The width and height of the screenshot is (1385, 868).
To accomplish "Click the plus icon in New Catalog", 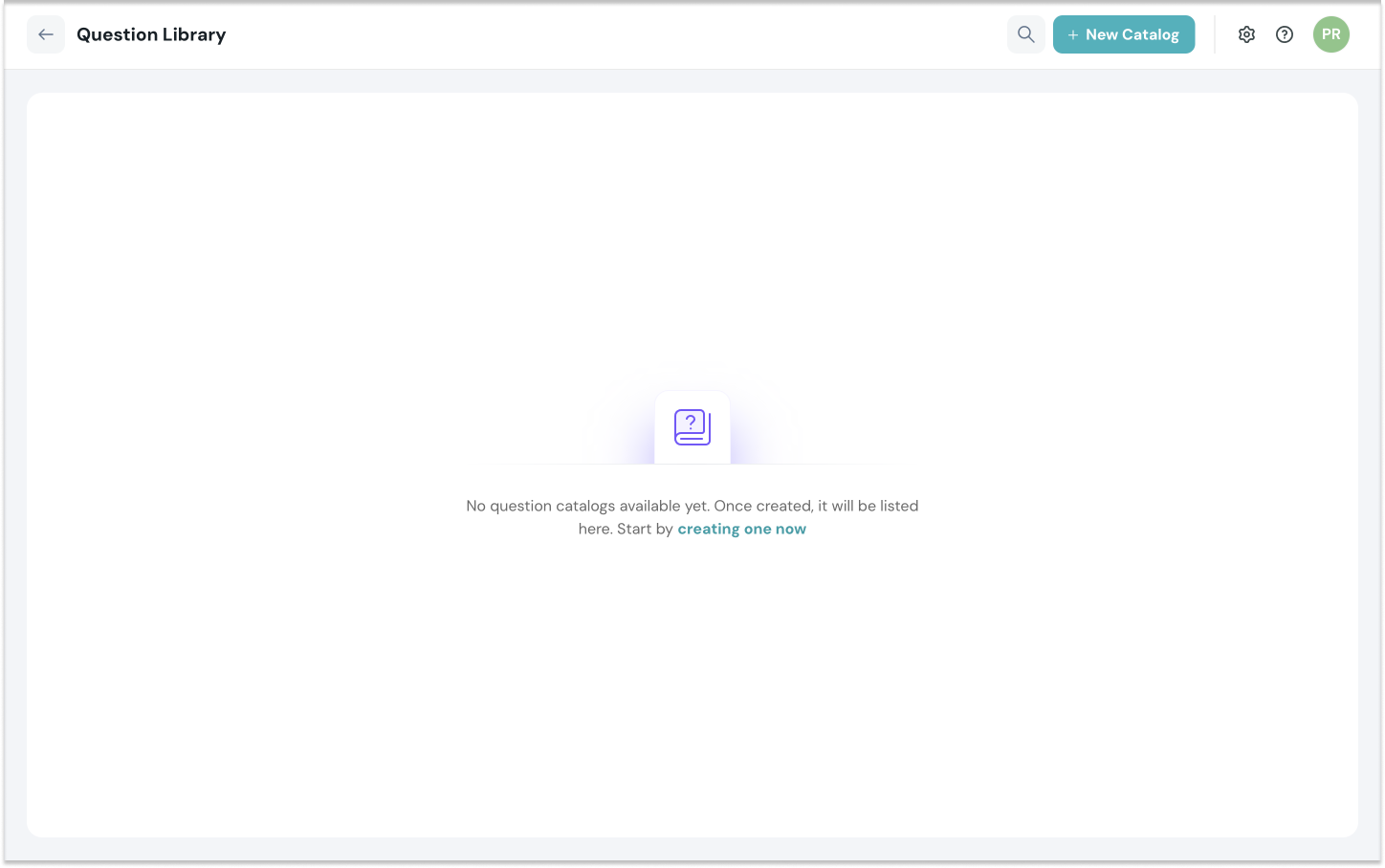I will (x=1073, y=35).
